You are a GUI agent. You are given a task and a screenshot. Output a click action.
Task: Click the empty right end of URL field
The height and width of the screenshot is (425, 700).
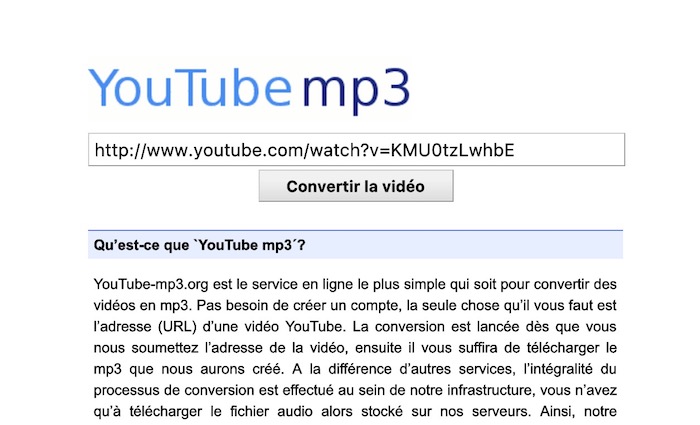(x=569, y=150)
